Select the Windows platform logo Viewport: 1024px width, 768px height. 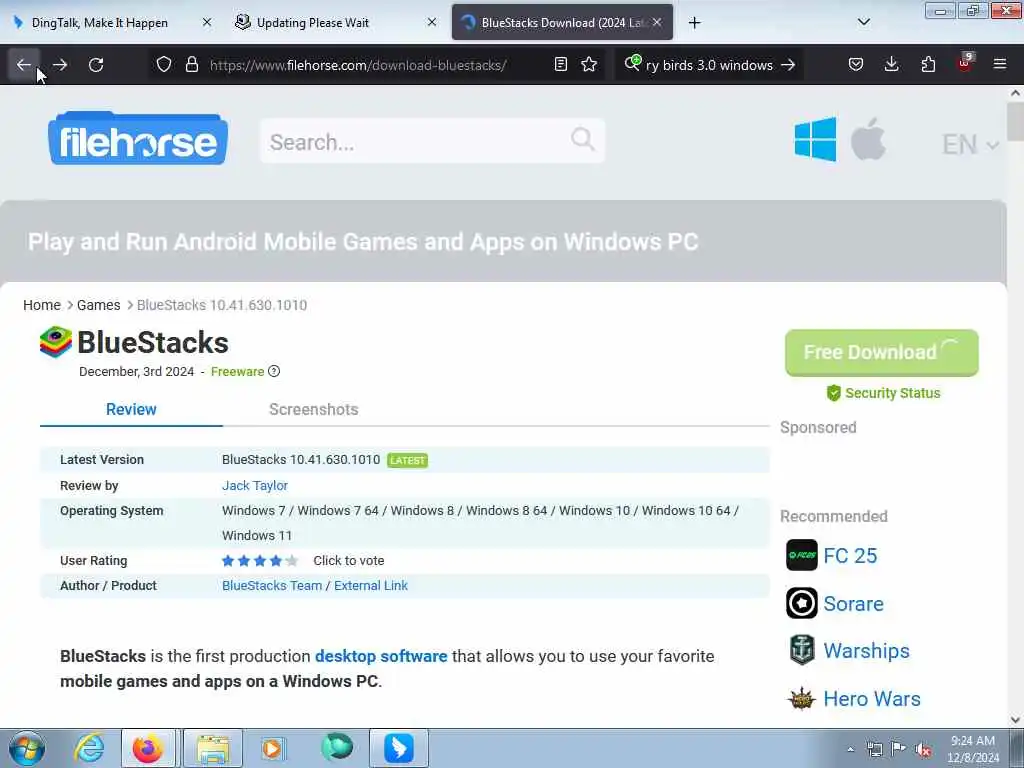(815, 139)
